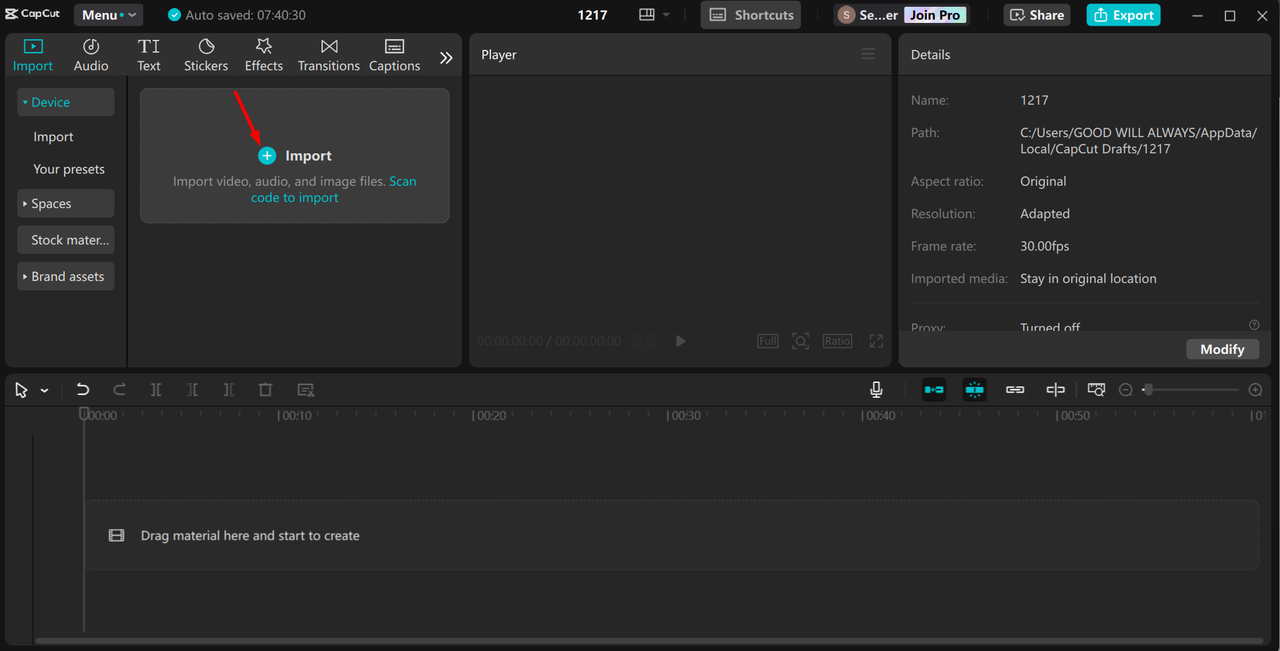Click the Modify button
Screen dimensions: 1280x651
pyautogui.click(x=1222, y=349)
